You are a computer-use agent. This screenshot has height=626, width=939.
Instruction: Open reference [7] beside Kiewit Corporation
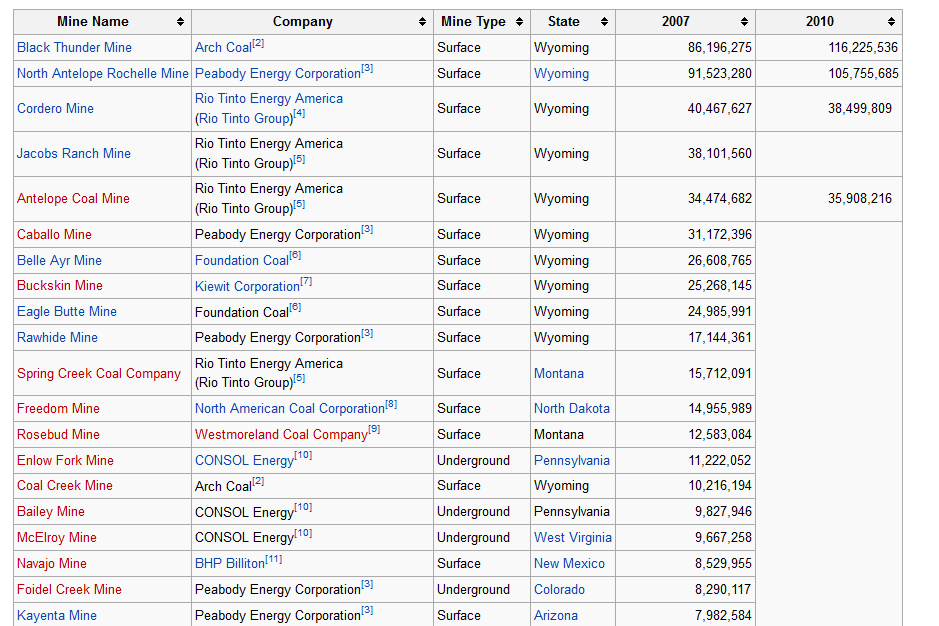(x=306, y=281)
